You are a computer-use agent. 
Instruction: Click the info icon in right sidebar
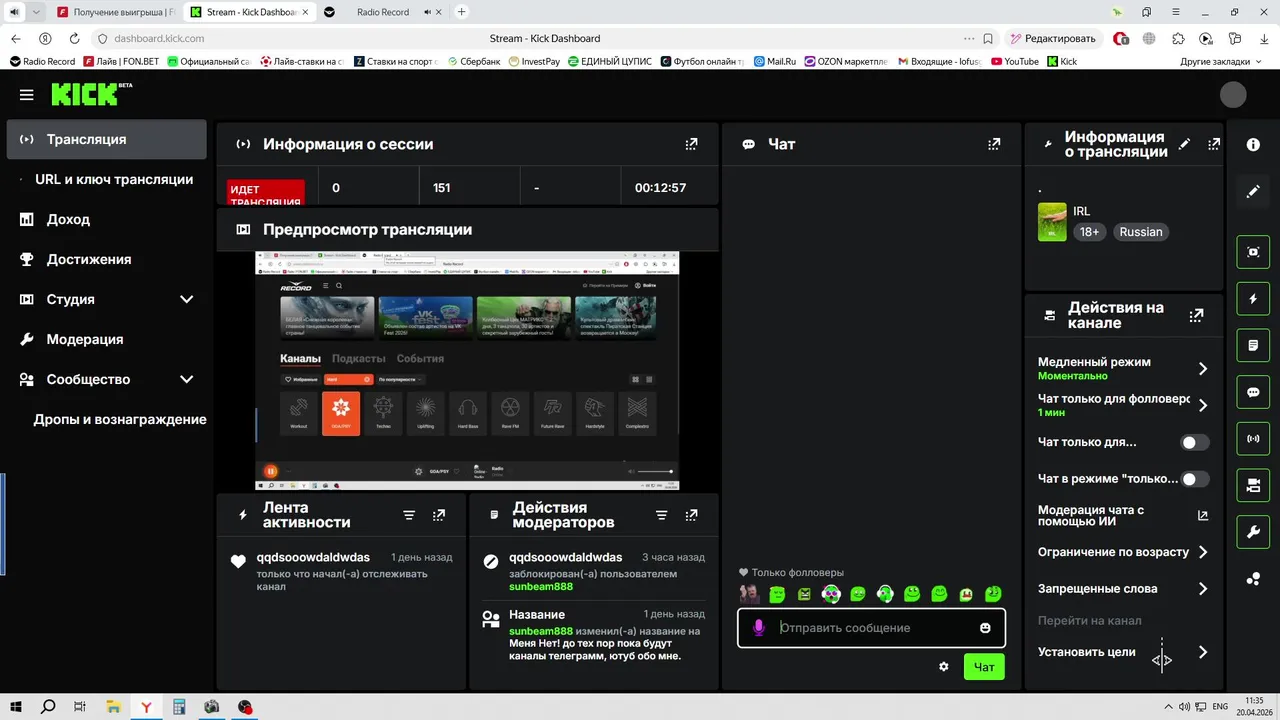(1253, 144)
